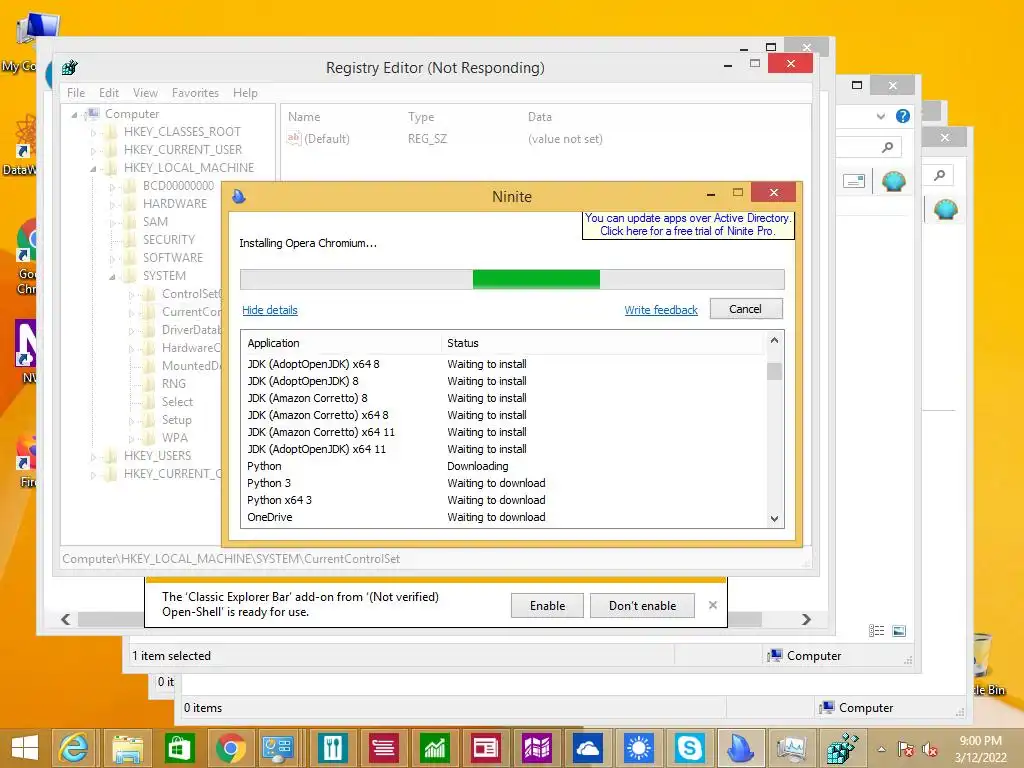Open Google Chrome from taskbar
Viewport: 1024px width, 768px height.
[230, 748]
